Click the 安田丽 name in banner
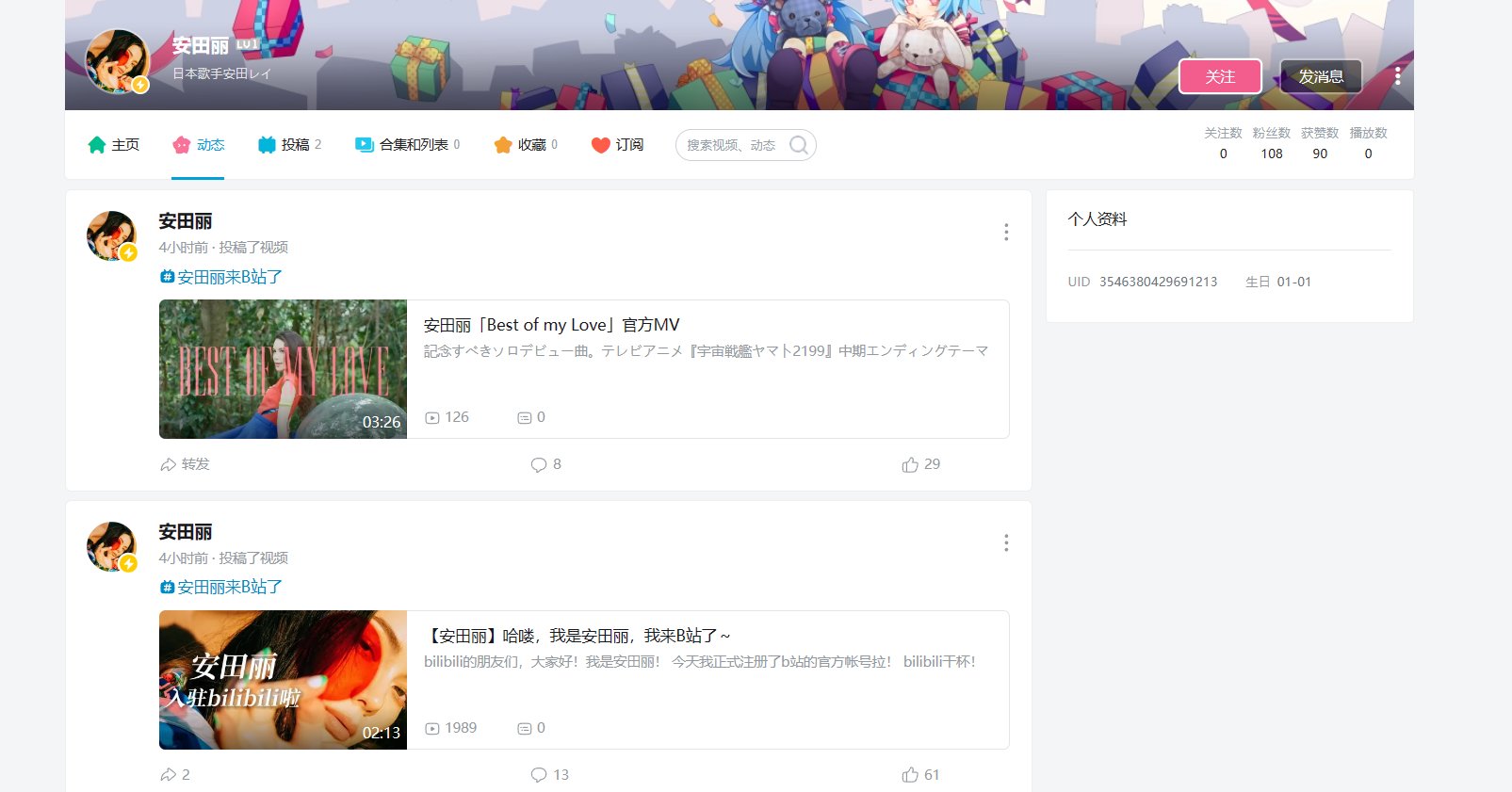 coord(201,45)
